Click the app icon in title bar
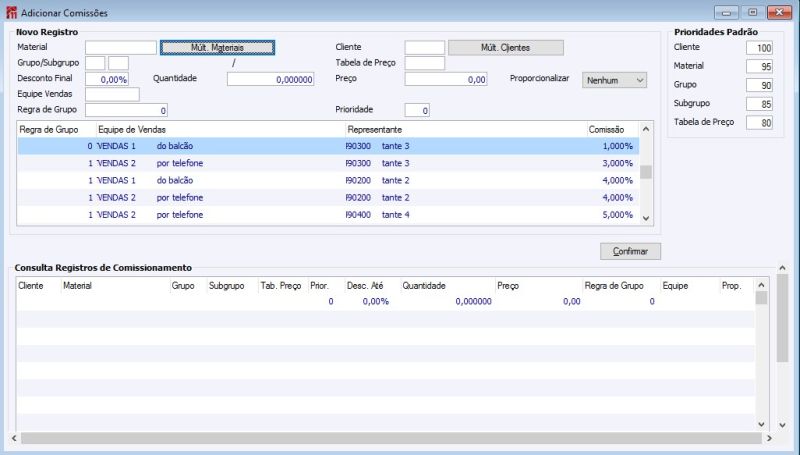The image size is (800, 455). click(11, 13)
